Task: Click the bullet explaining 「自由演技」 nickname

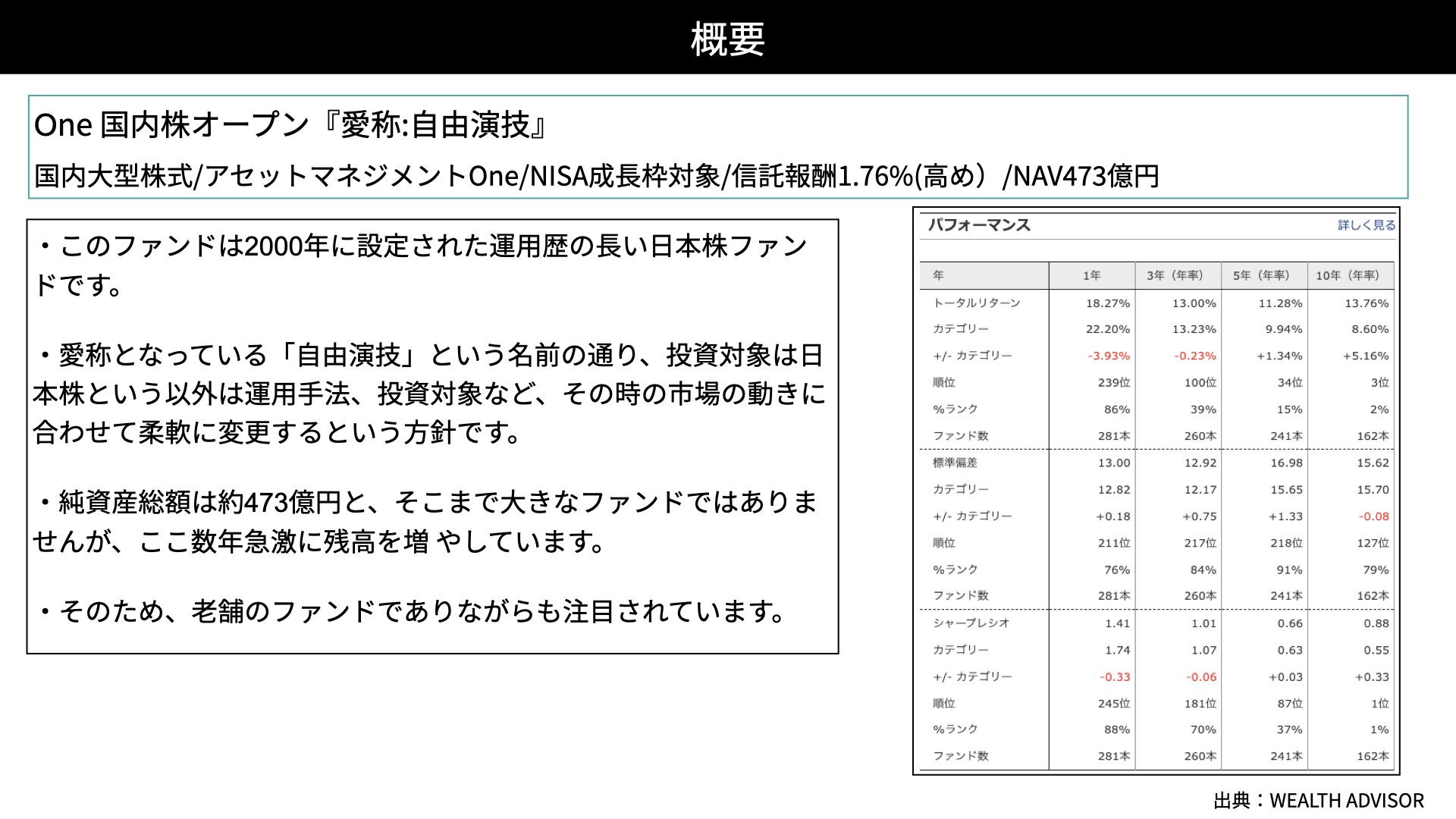Action: pyautogui.click(x=429, y=394)
